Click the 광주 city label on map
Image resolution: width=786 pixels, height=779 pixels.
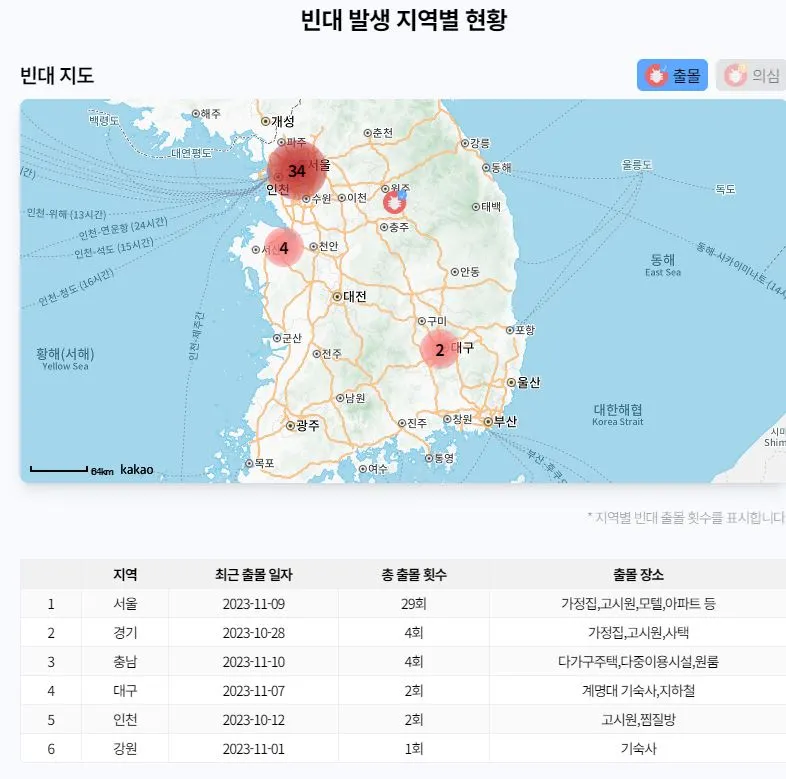pyautogui.click(x=307, y=426)
